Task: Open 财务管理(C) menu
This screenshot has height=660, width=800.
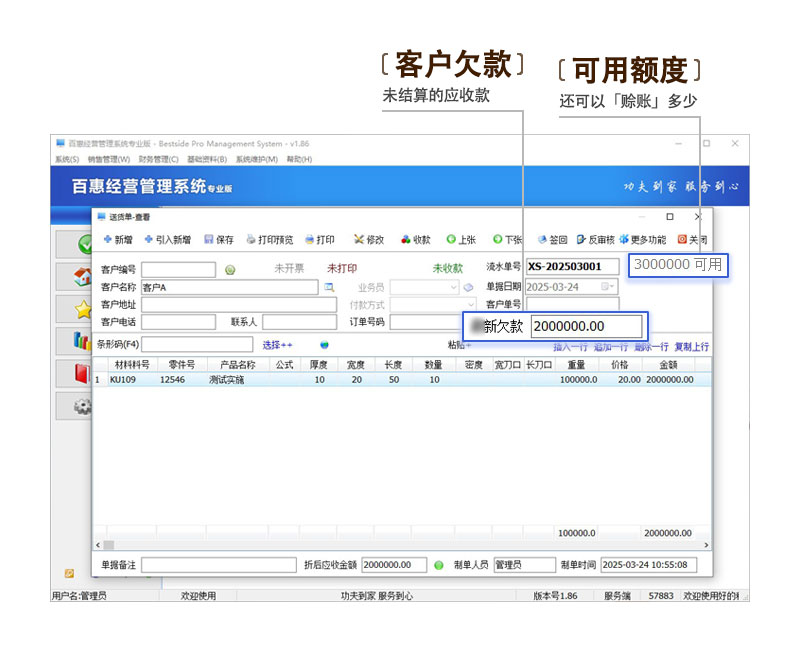Action: (x=158, y=159)
